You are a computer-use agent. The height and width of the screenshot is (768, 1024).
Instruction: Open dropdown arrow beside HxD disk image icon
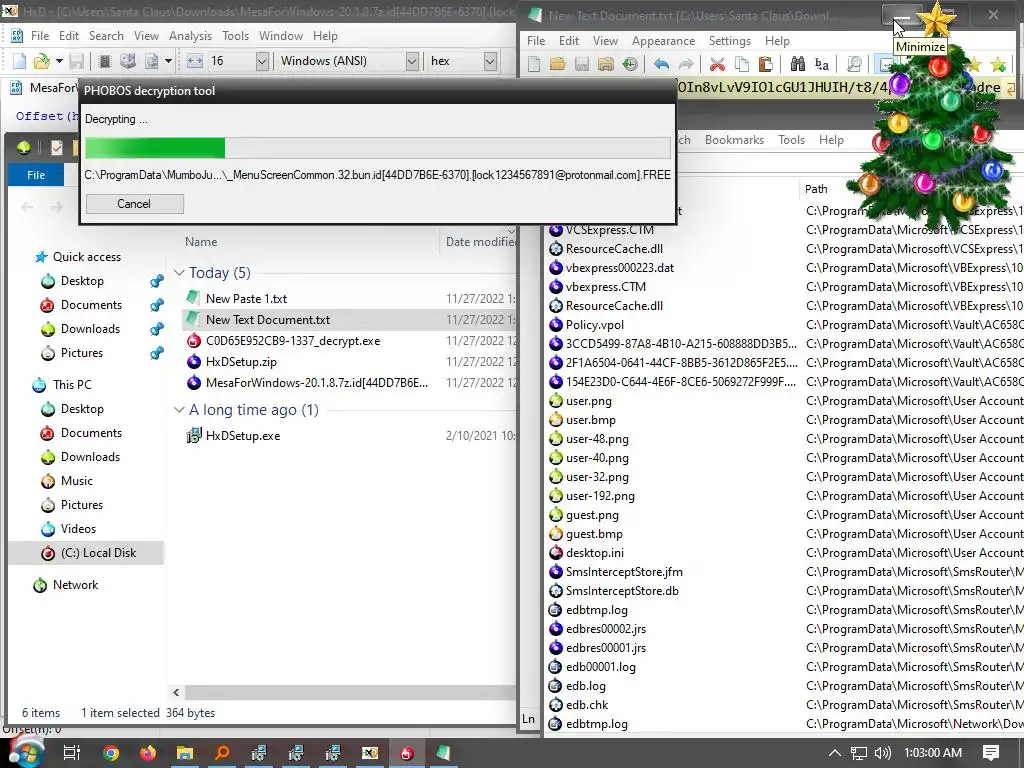click(168, 61)
